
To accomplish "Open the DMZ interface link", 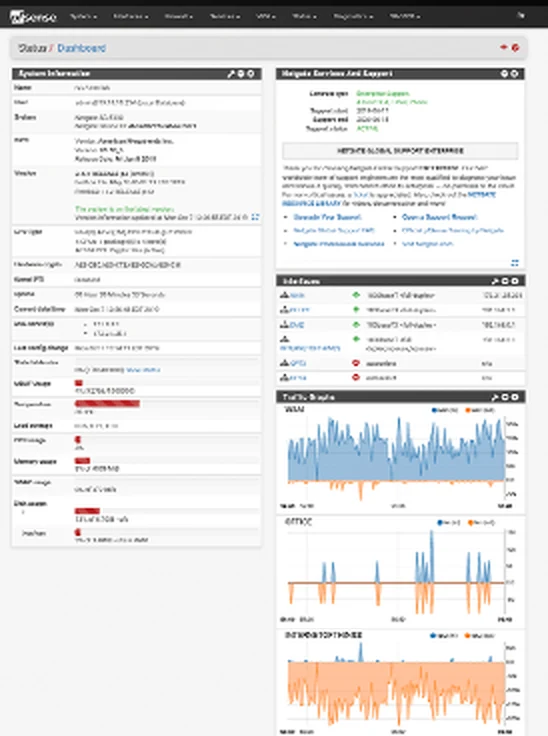I will [297, 325].
